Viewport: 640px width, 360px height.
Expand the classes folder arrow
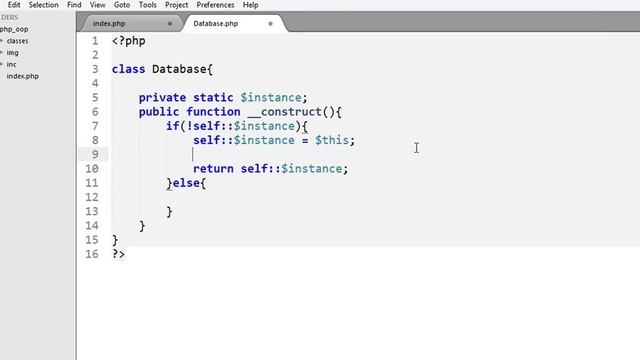coord(2,41)
